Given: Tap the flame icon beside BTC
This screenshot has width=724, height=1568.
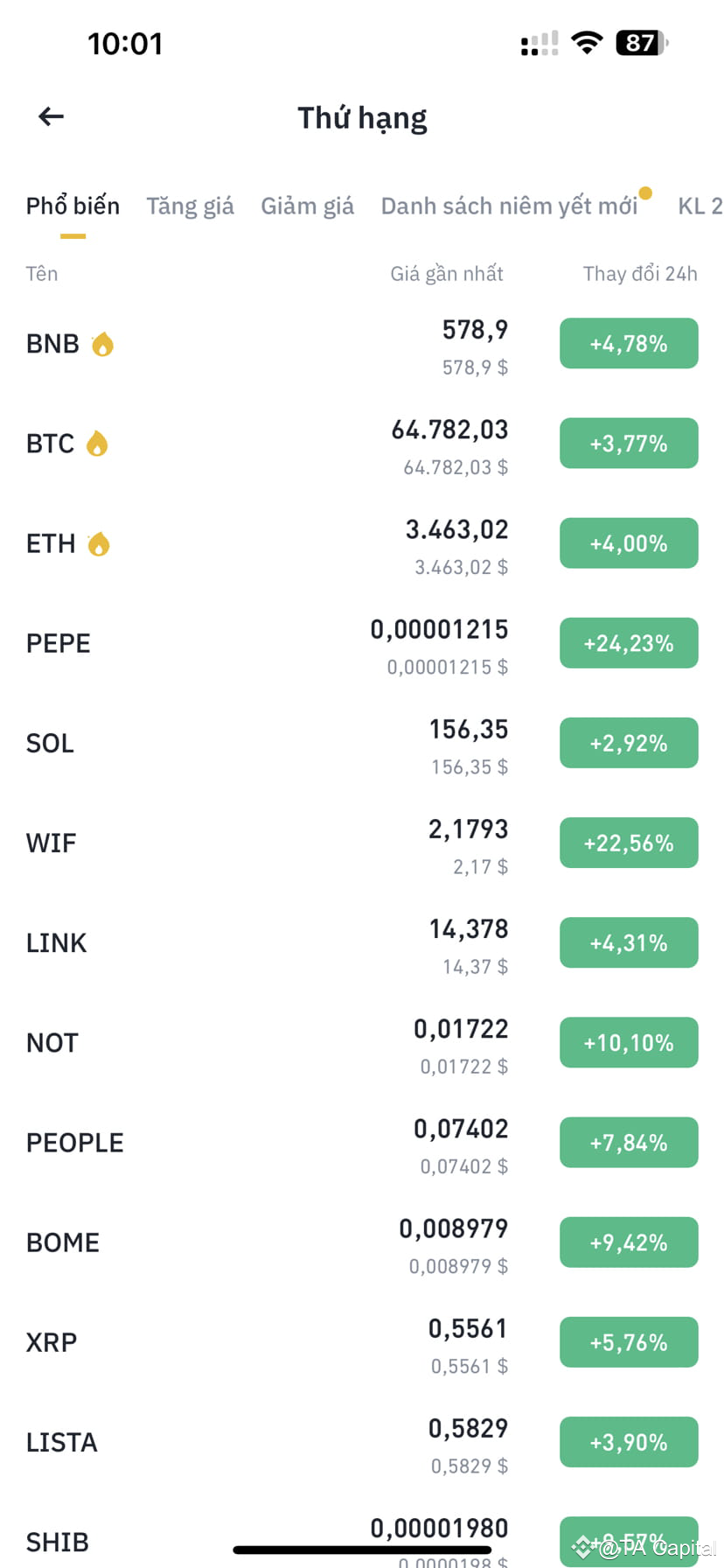Looking at the screenshot, I should coord(97,444).
